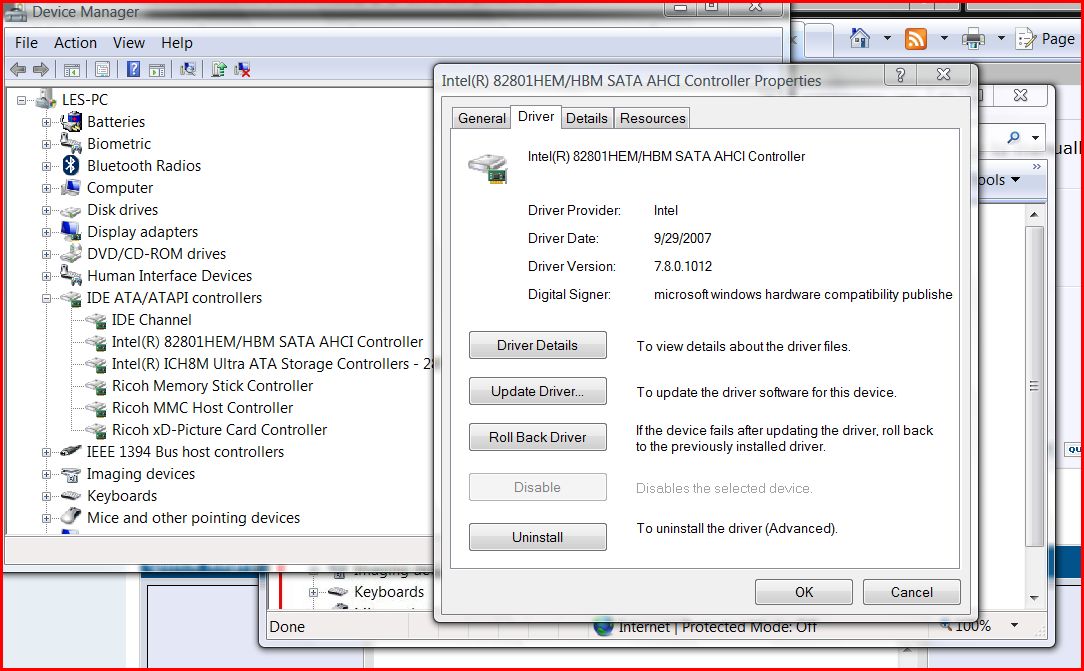Click the IEEE 1394 Bus host controllers icon
This screenshot has width=1084, height=671.
pos(71,452)
